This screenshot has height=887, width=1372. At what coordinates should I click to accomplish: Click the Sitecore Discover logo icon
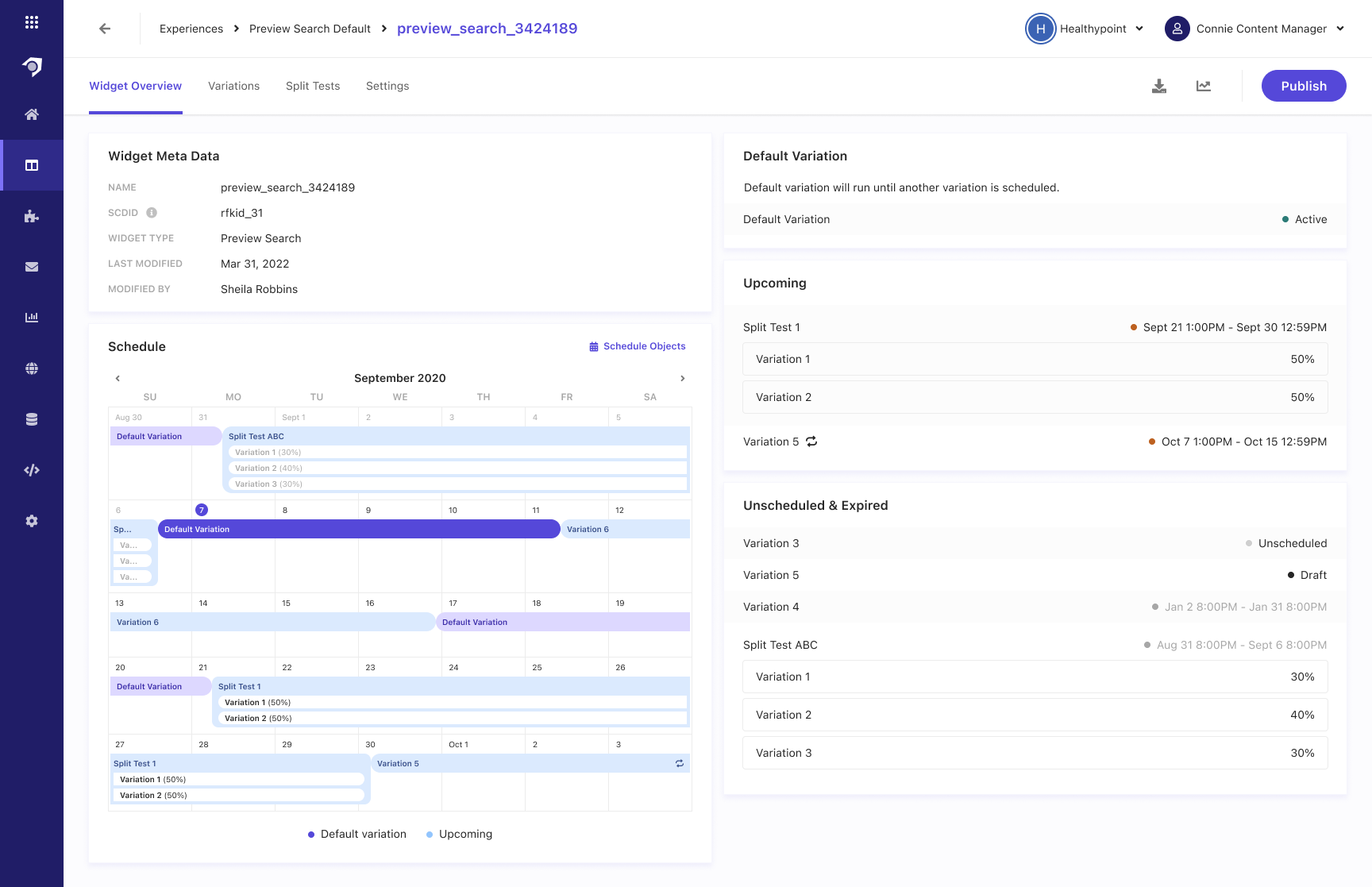coord(32,67)
